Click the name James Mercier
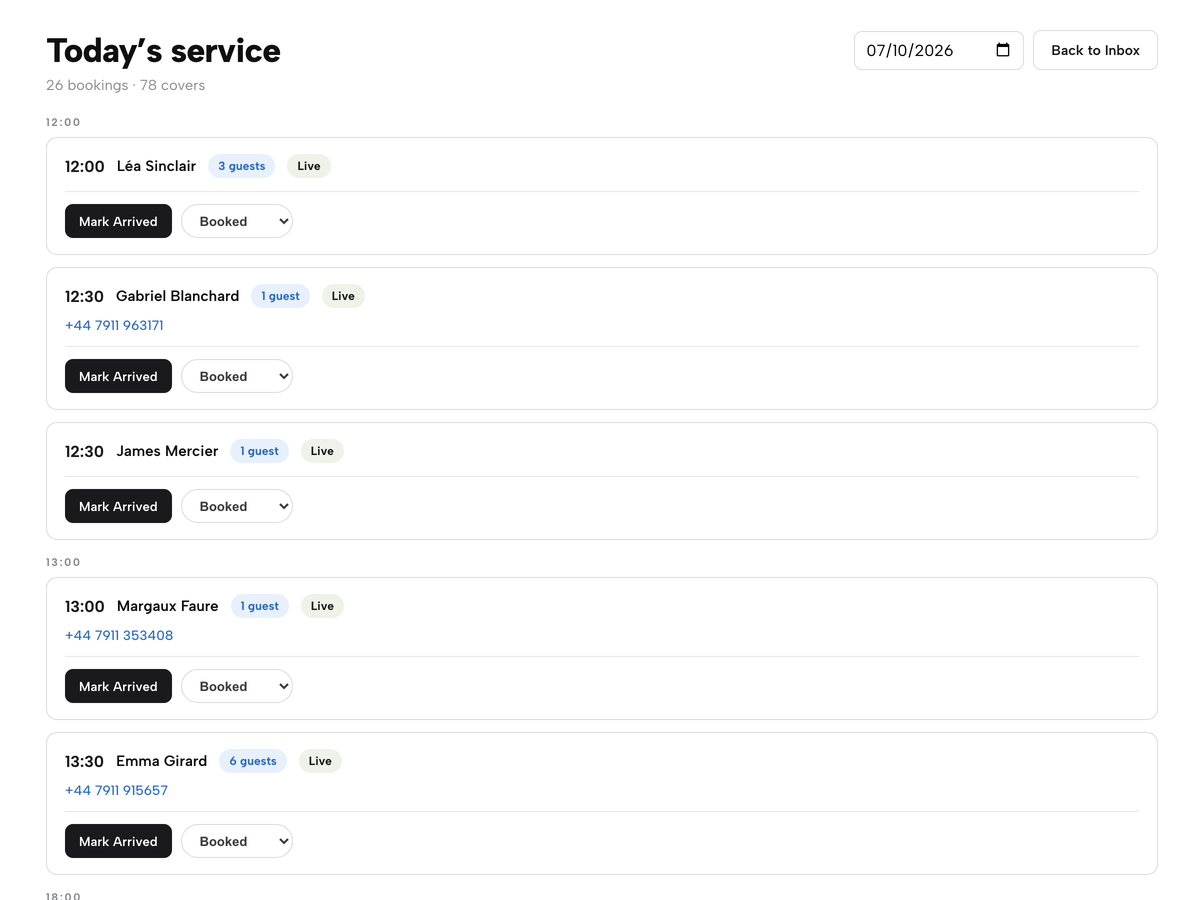Viewport: 1204px width, 900px height. click(167, 451)
